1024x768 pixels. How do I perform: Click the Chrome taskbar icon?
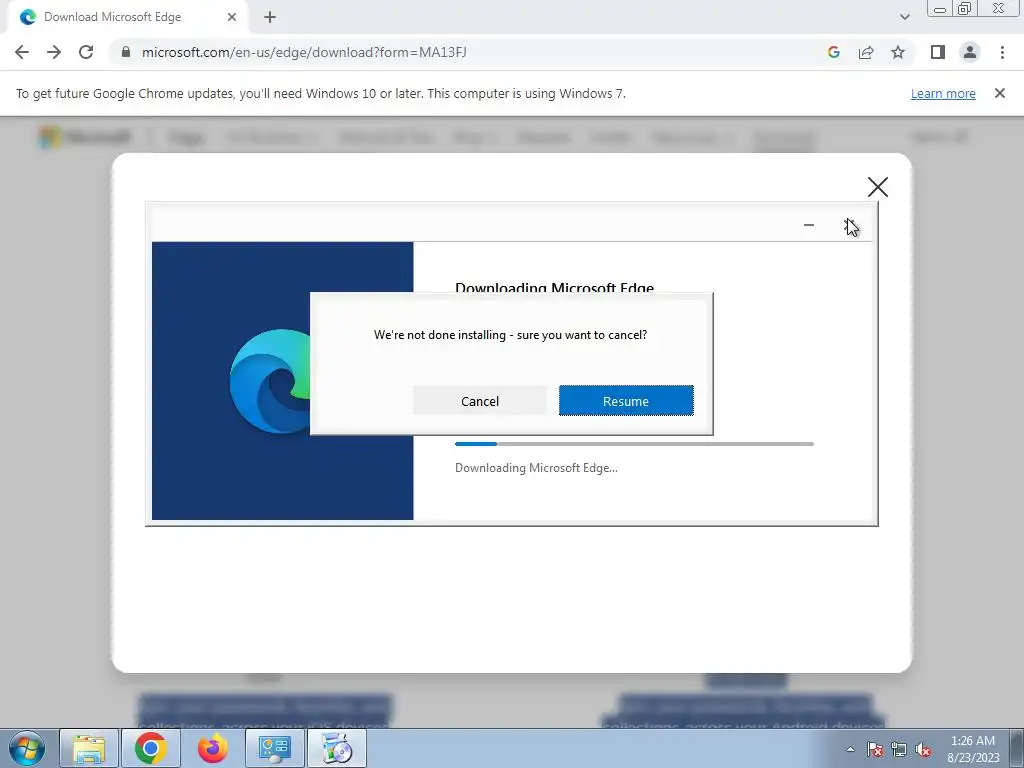point(151,748)
